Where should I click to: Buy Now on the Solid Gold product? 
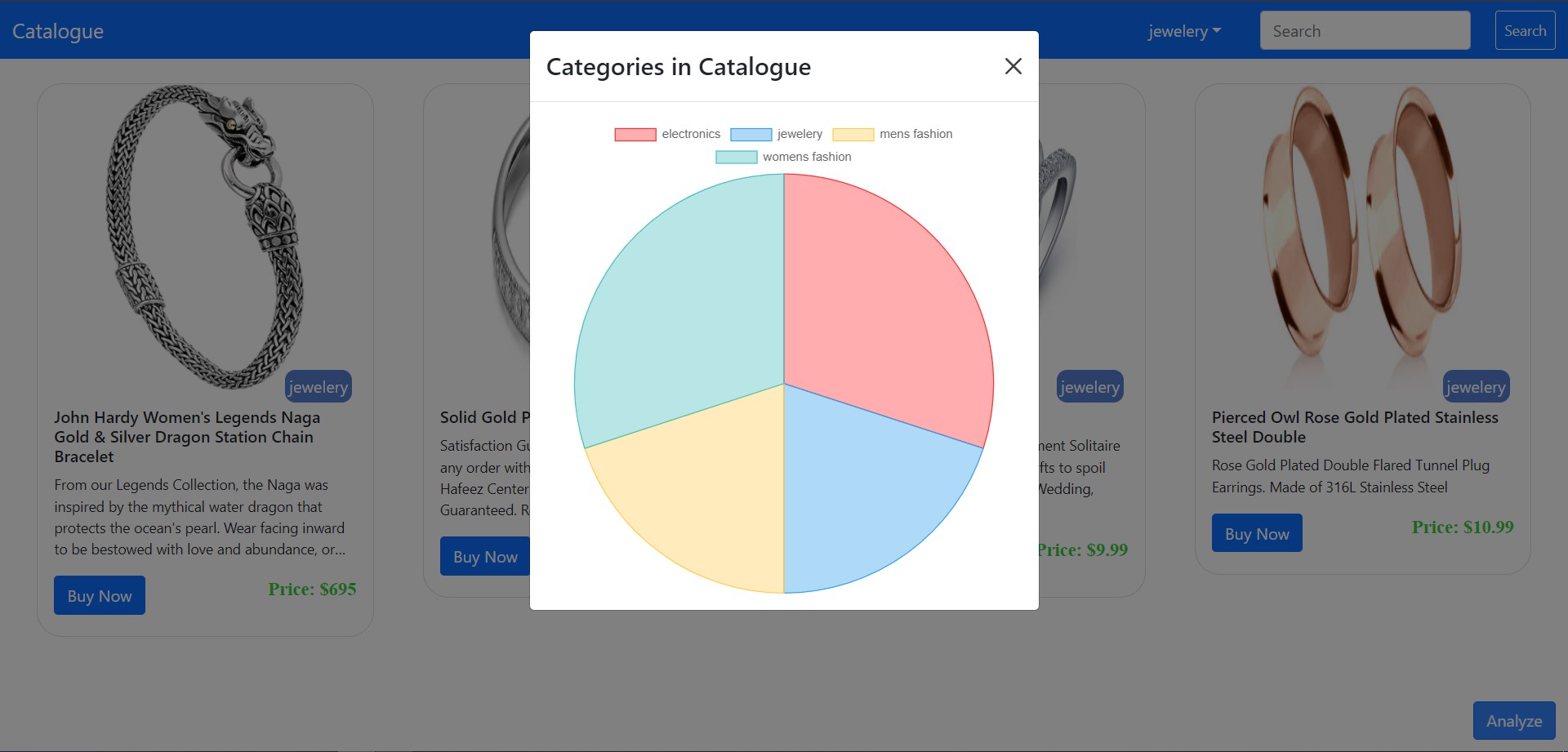[x=483, y=555]
